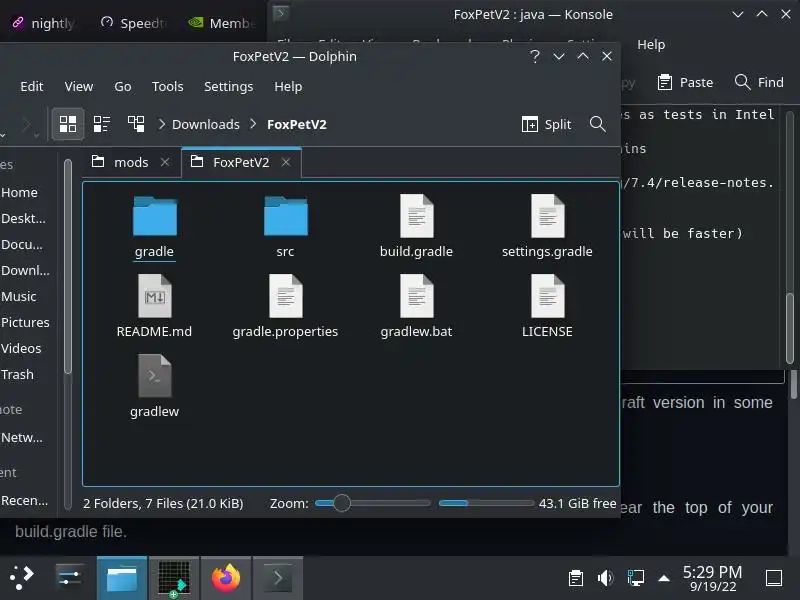800x600 pixels.
Task: Open the View menu in Dolphin
Action: tap(79, 86)
